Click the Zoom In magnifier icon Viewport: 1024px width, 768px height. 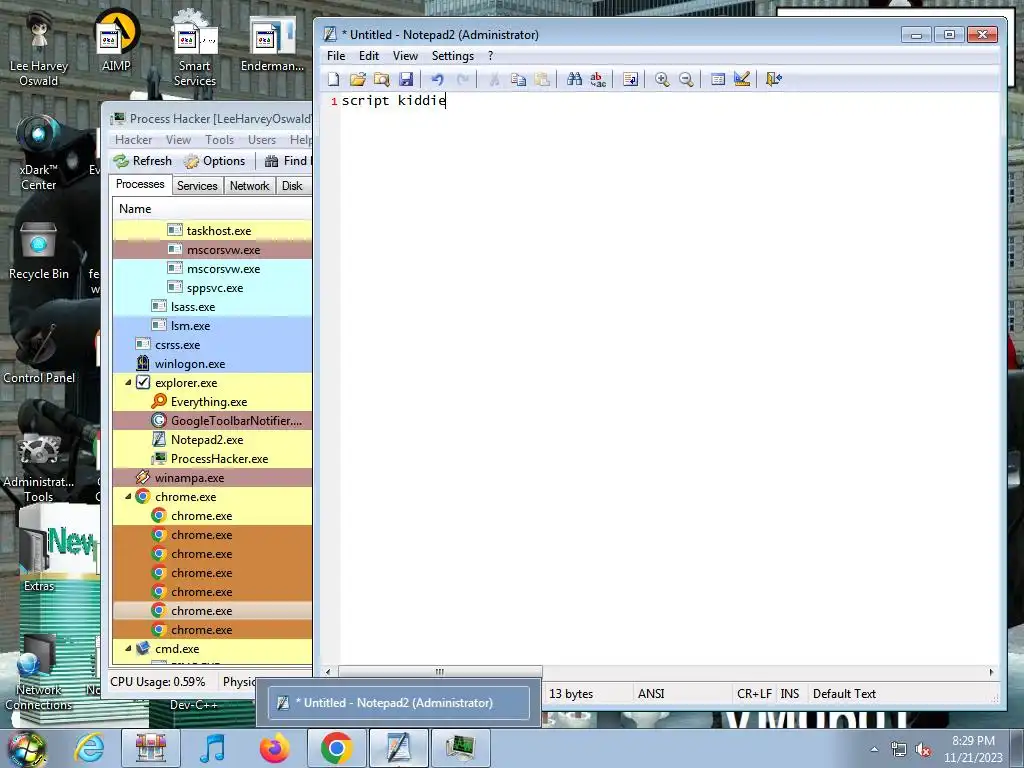(662, 80)
